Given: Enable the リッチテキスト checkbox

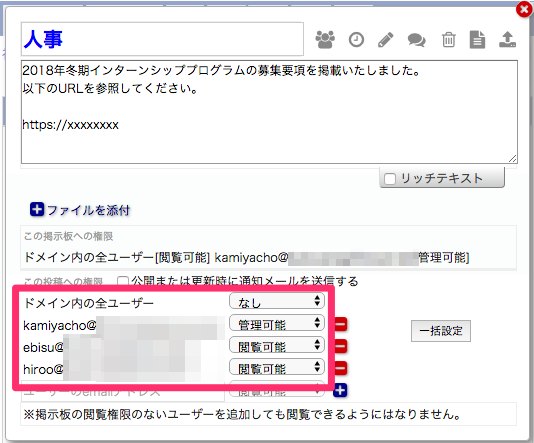Looking at the screenshot, I should coord(390,179).
